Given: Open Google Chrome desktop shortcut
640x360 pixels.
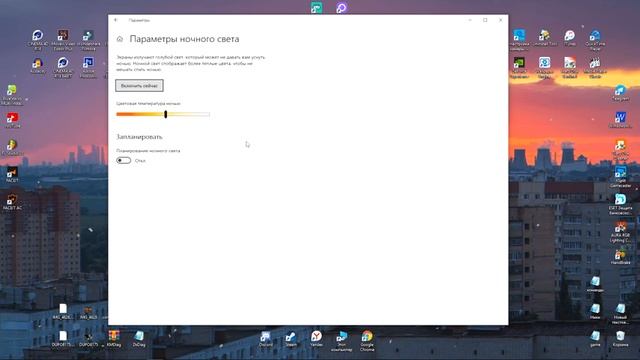Looking at the screenshot, I should pyautogui.click(x=367, y=341).
